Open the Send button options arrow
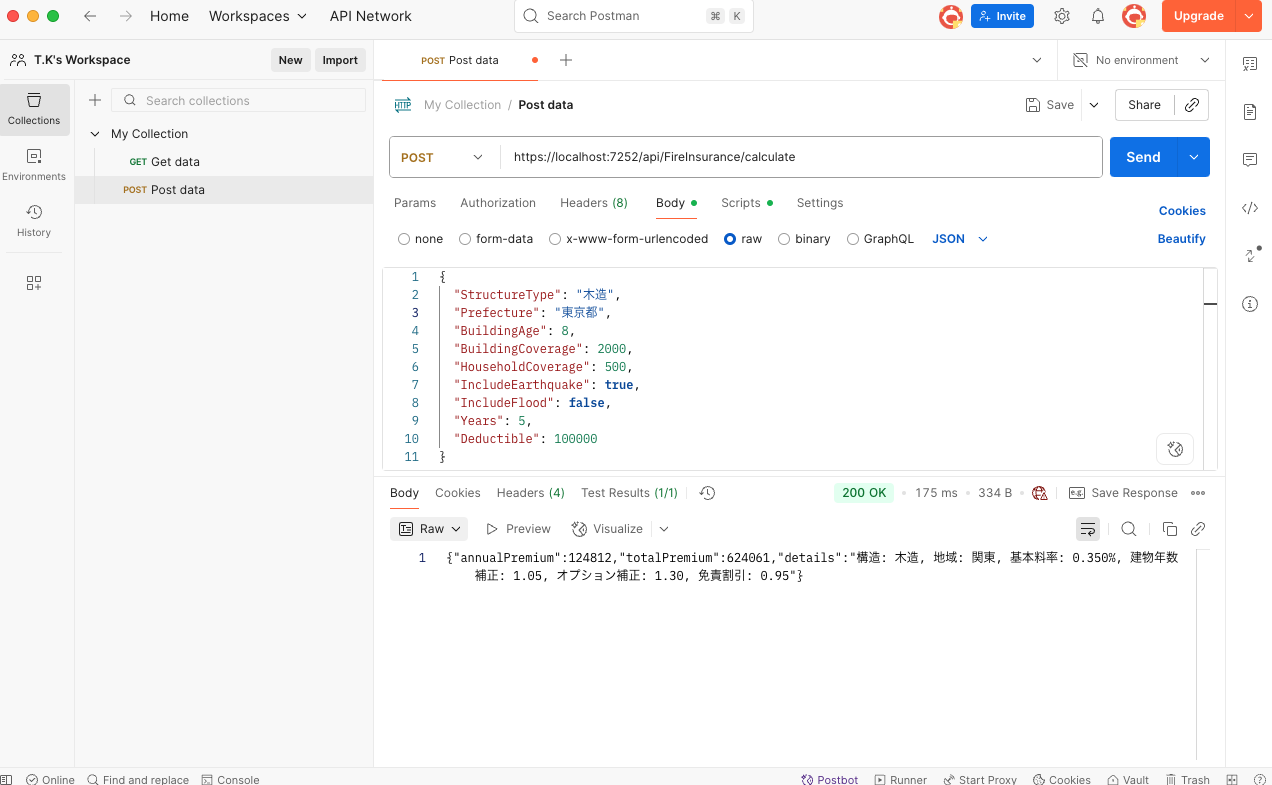 1193,157
